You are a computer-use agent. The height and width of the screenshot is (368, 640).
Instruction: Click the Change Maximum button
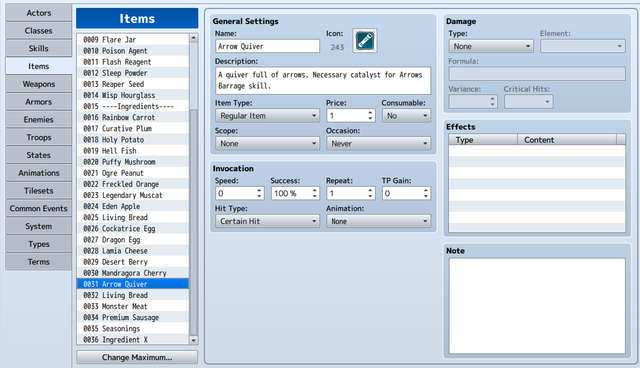point(137,357)
